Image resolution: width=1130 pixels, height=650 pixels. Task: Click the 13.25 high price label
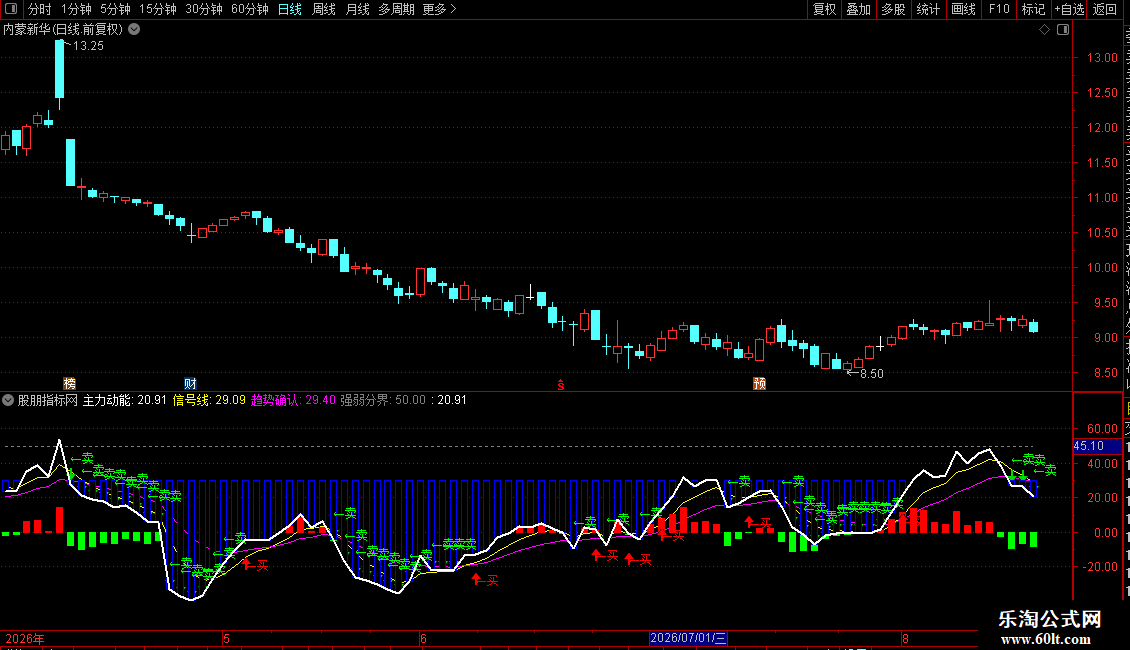(x=88, y=46)
